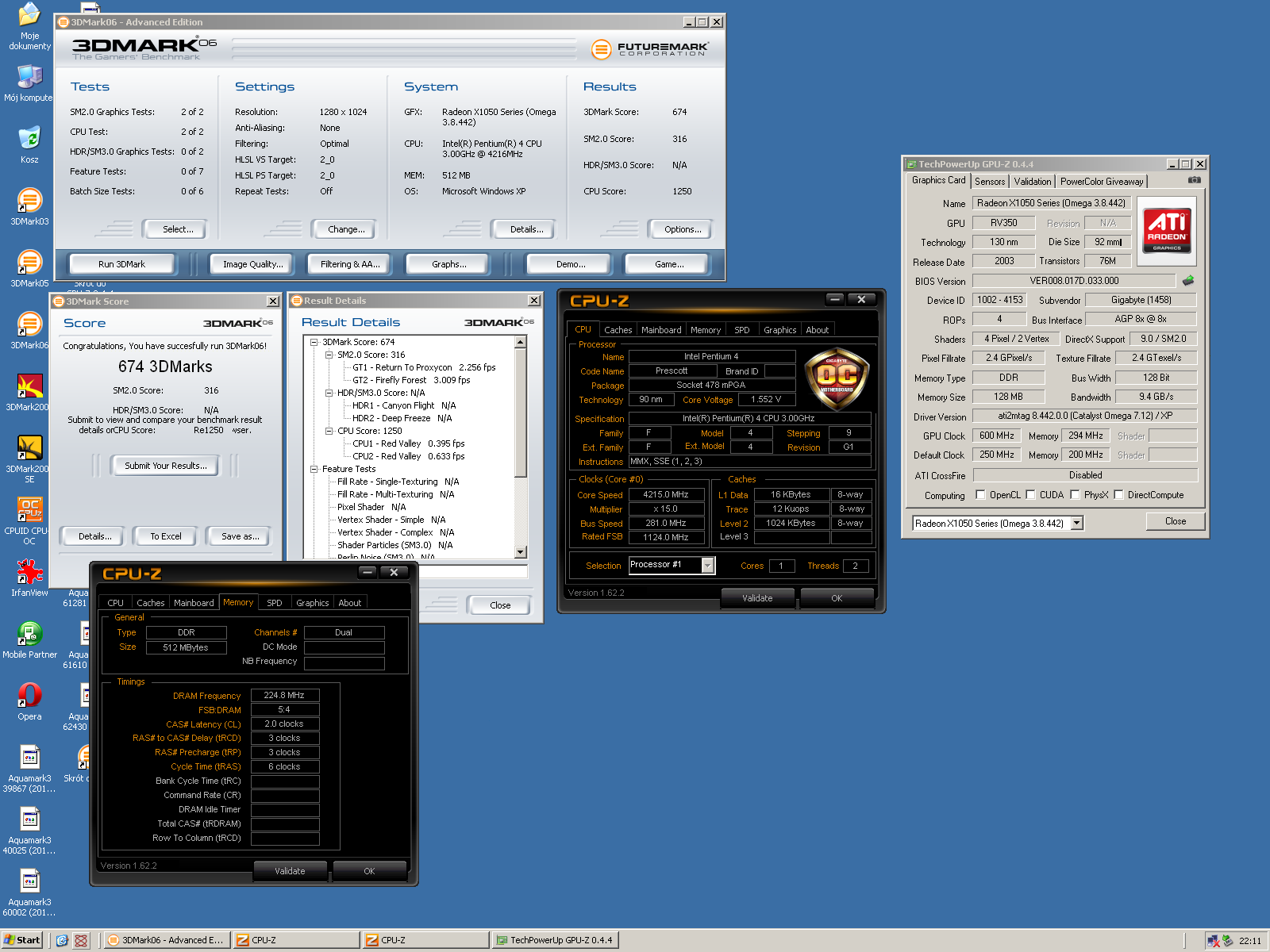Enable the DirectCompute checkbox in GPU-Z
The image size is (1270, 952).
[1118, 494]
